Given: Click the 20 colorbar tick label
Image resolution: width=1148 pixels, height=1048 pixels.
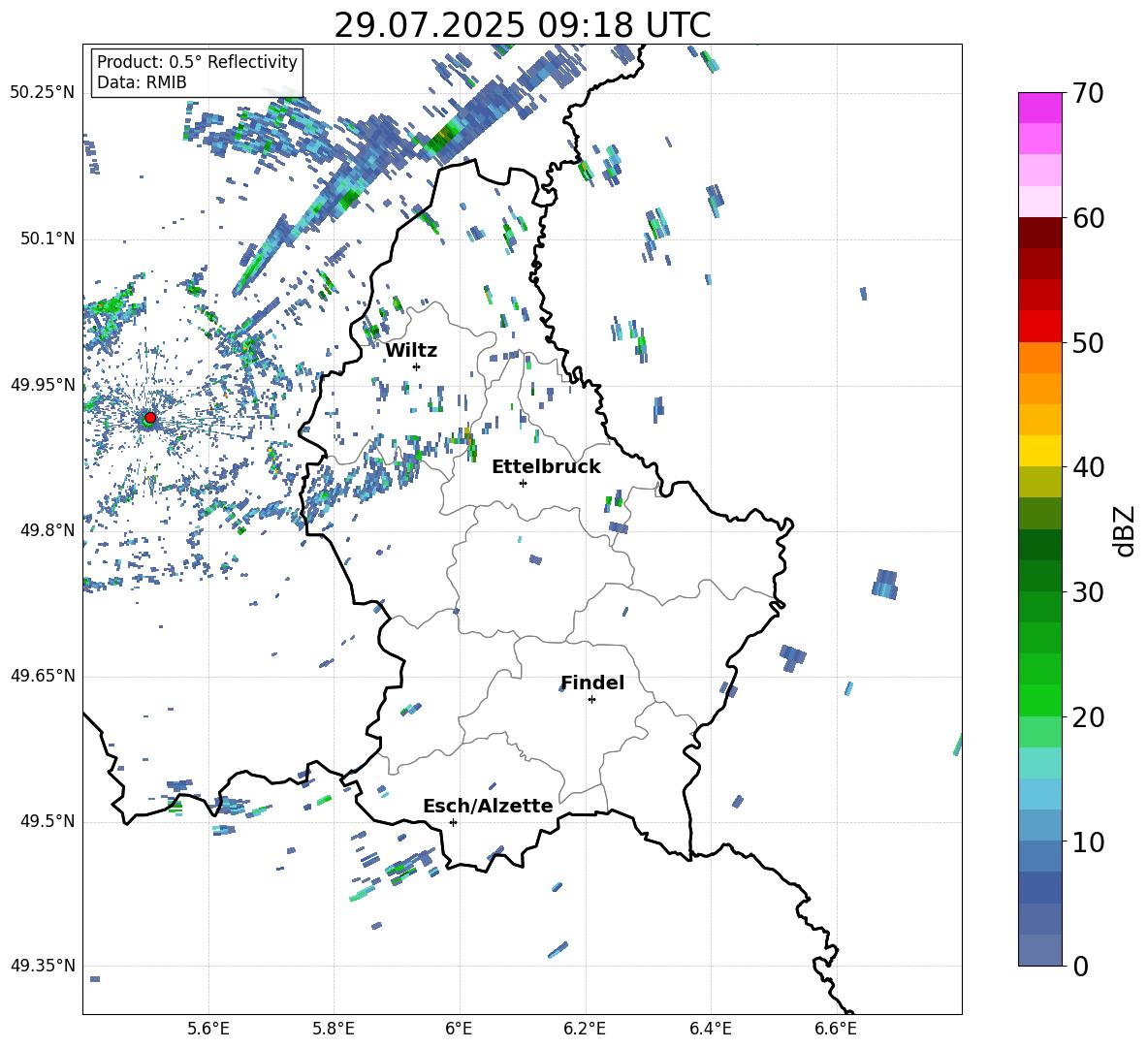Looking at the screenshot, I should point(1088,716).
